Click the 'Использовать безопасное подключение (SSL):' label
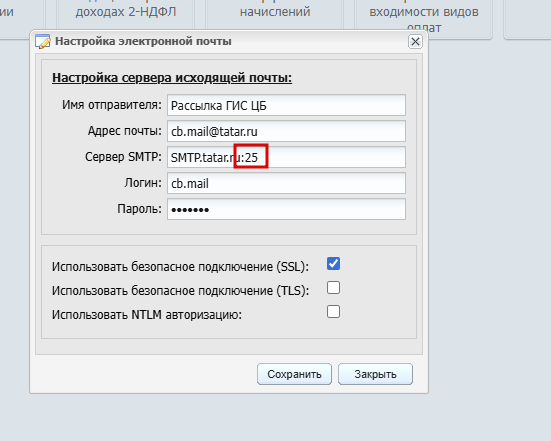The image size is (551, 441). click(x=180, y=267)
